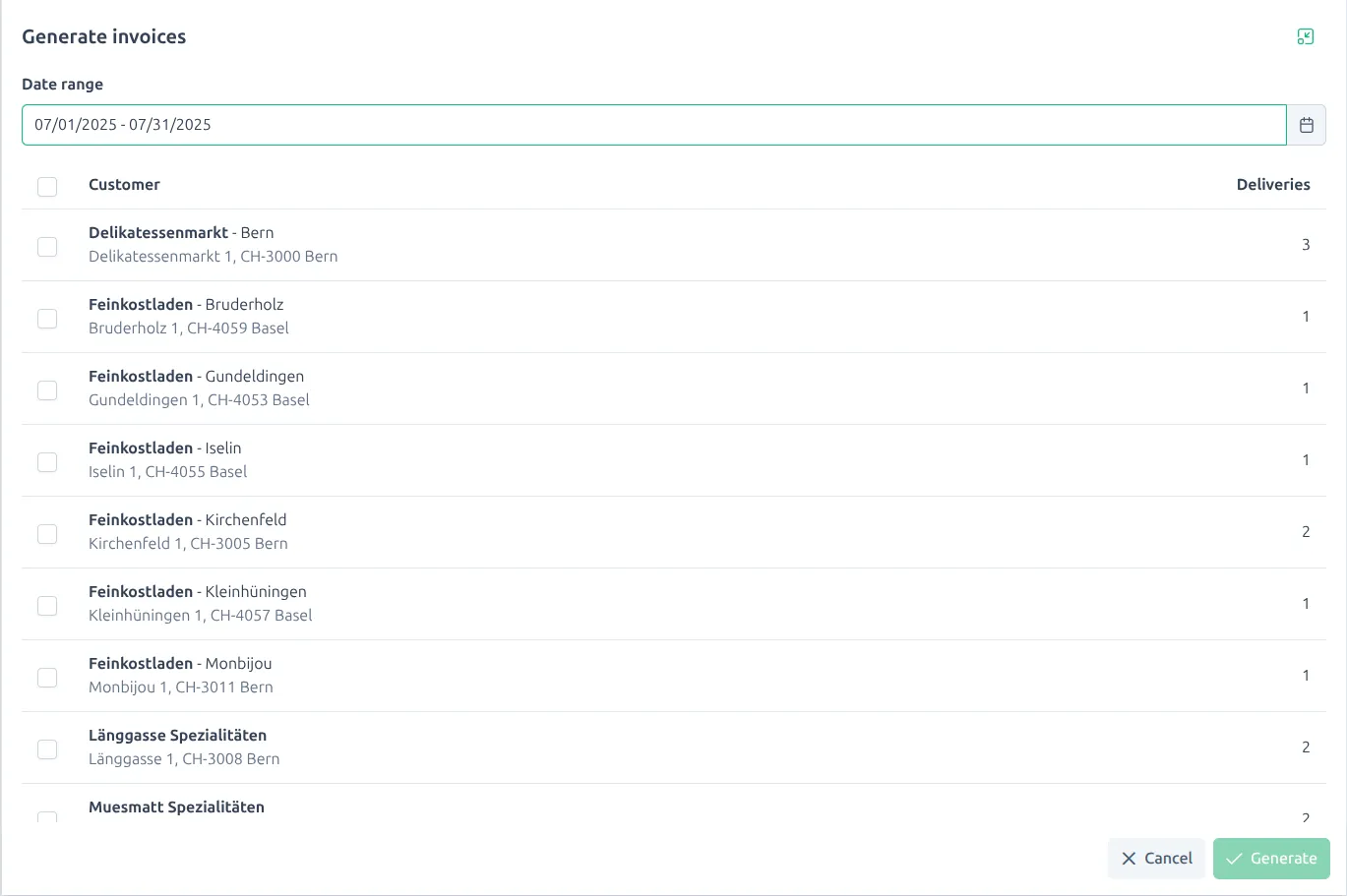
Task: Enable the Feinkostladen Iselin checkbox
Action: pos(46,461)
